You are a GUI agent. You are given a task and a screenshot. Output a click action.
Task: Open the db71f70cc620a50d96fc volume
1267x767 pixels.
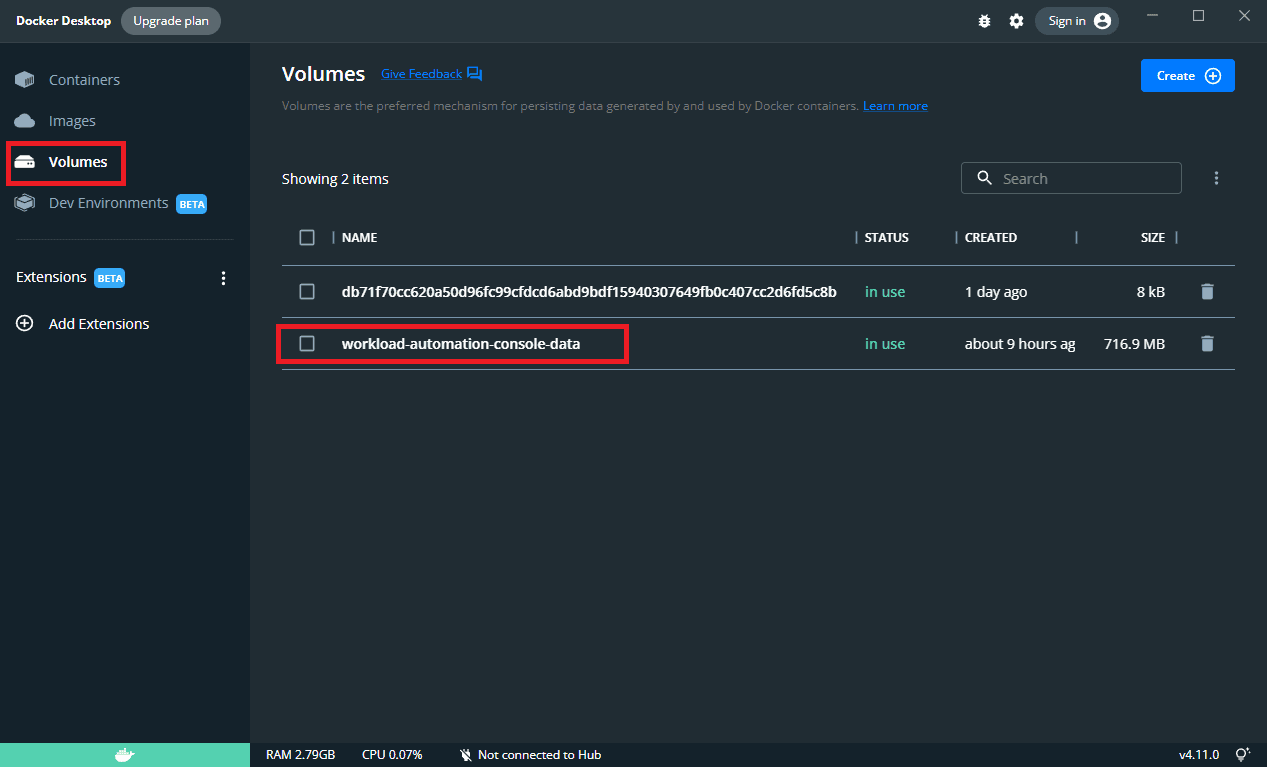[x=589, y=292]
